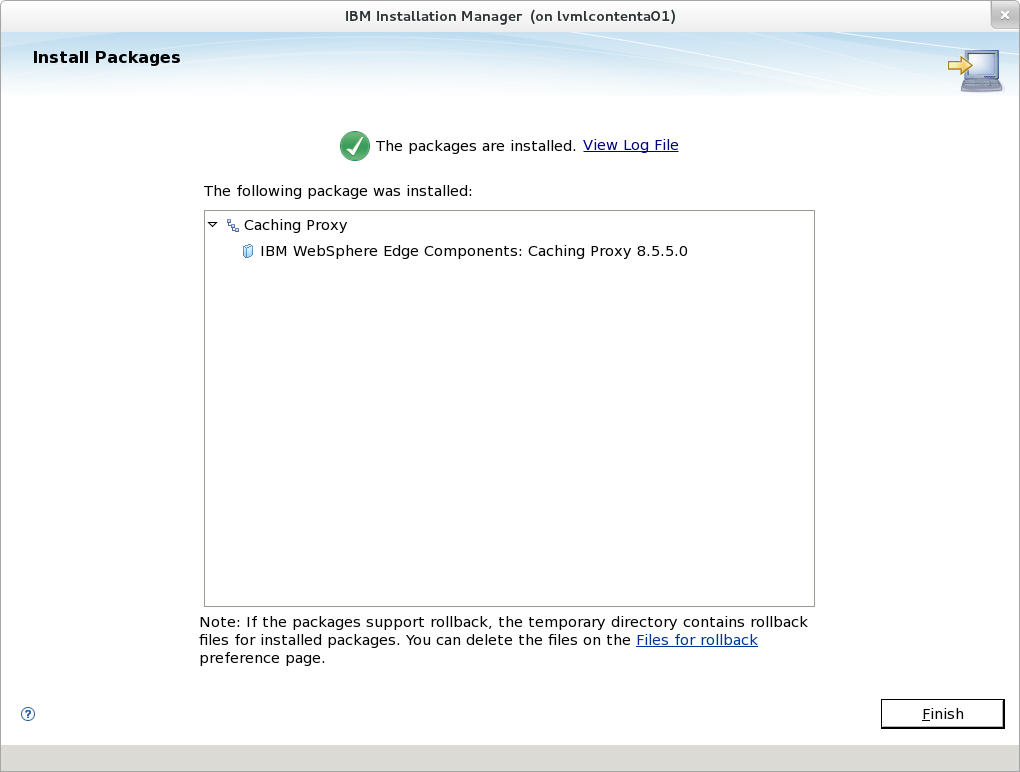Click the Caching Proxy package group icon
This screenshot has height=772, width=1020.
[x=233, y=226]
